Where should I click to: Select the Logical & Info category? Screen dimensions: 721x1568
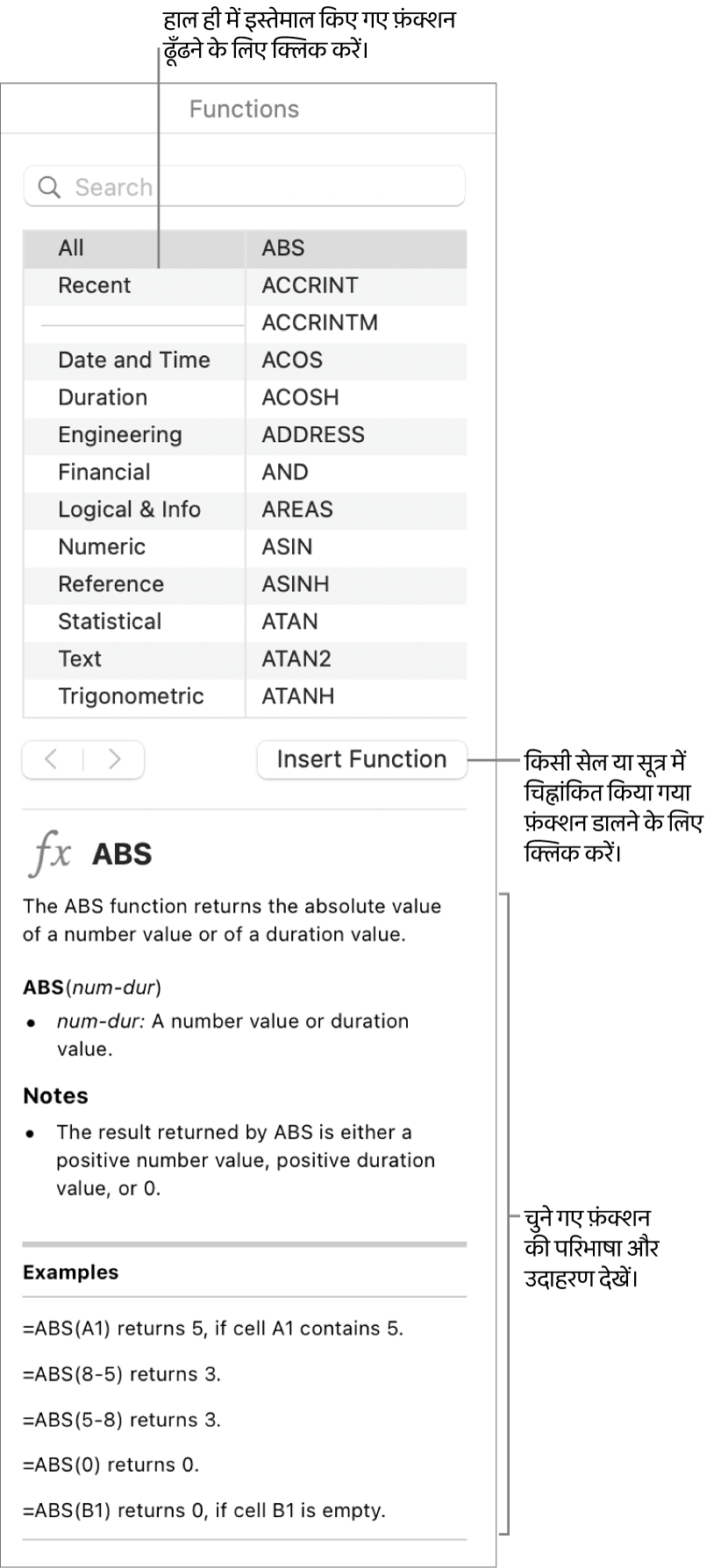tap(129, 510)
